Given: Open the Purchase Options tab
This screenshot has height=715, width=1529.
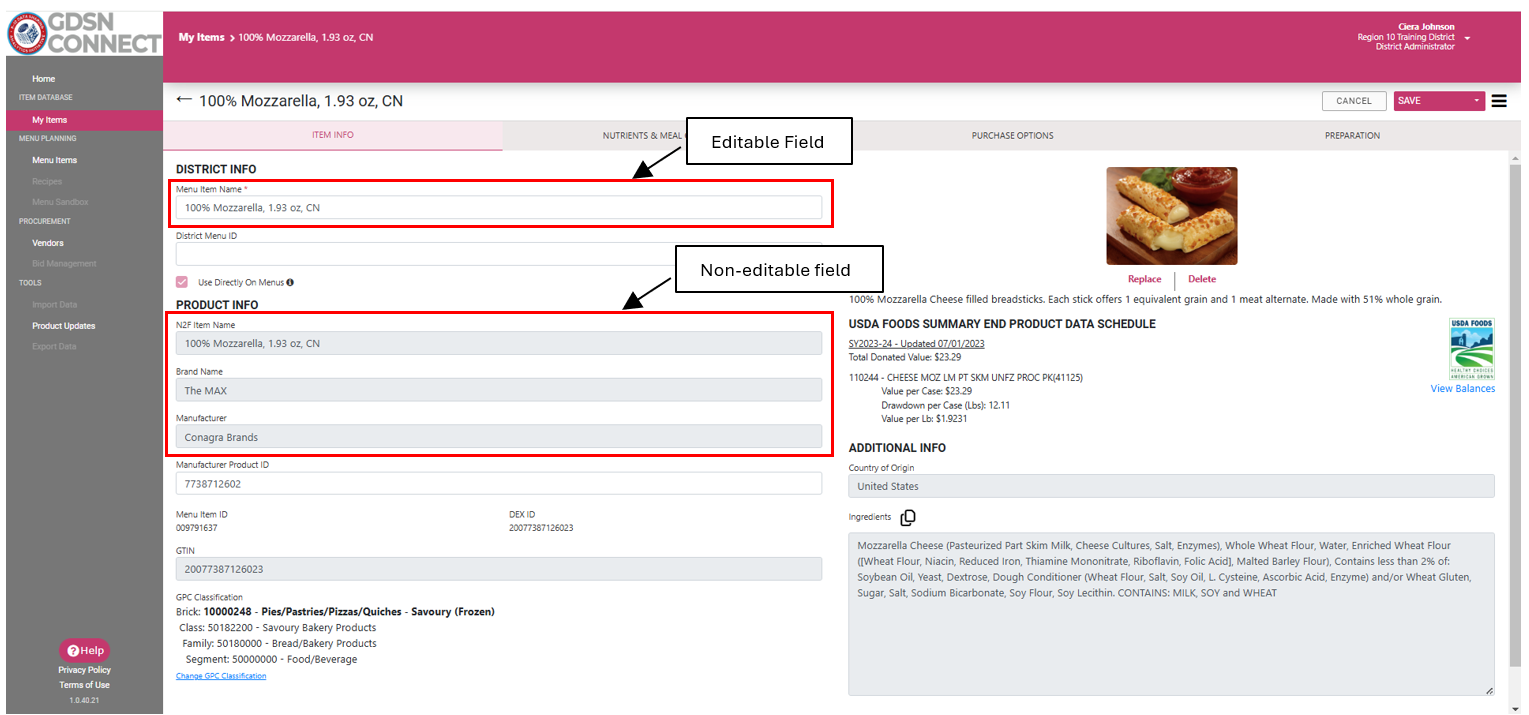Looking at the screenshot, I should [1012, 135].
